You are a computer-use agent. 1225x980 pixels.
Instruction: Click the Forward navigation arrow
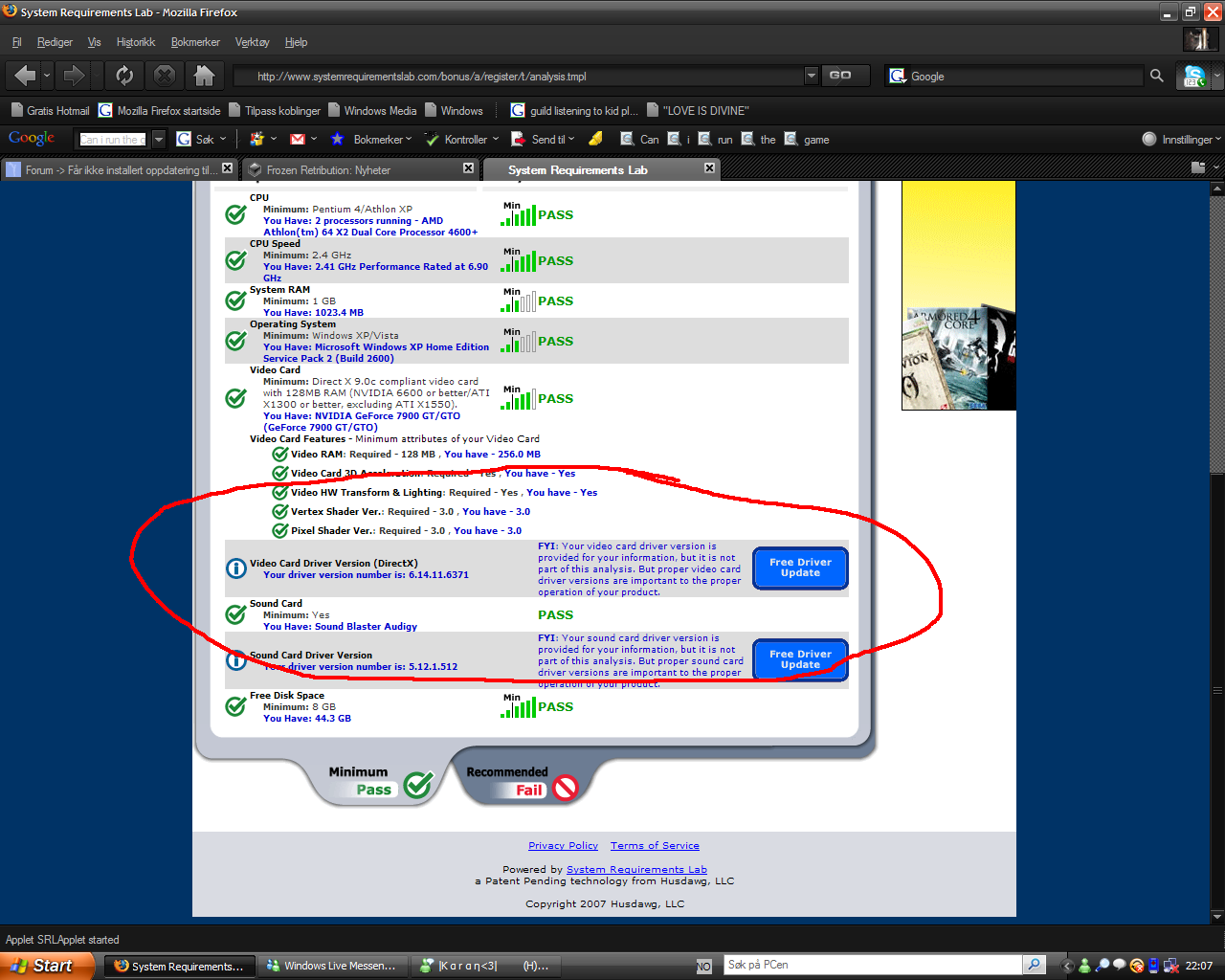point(74,76)
